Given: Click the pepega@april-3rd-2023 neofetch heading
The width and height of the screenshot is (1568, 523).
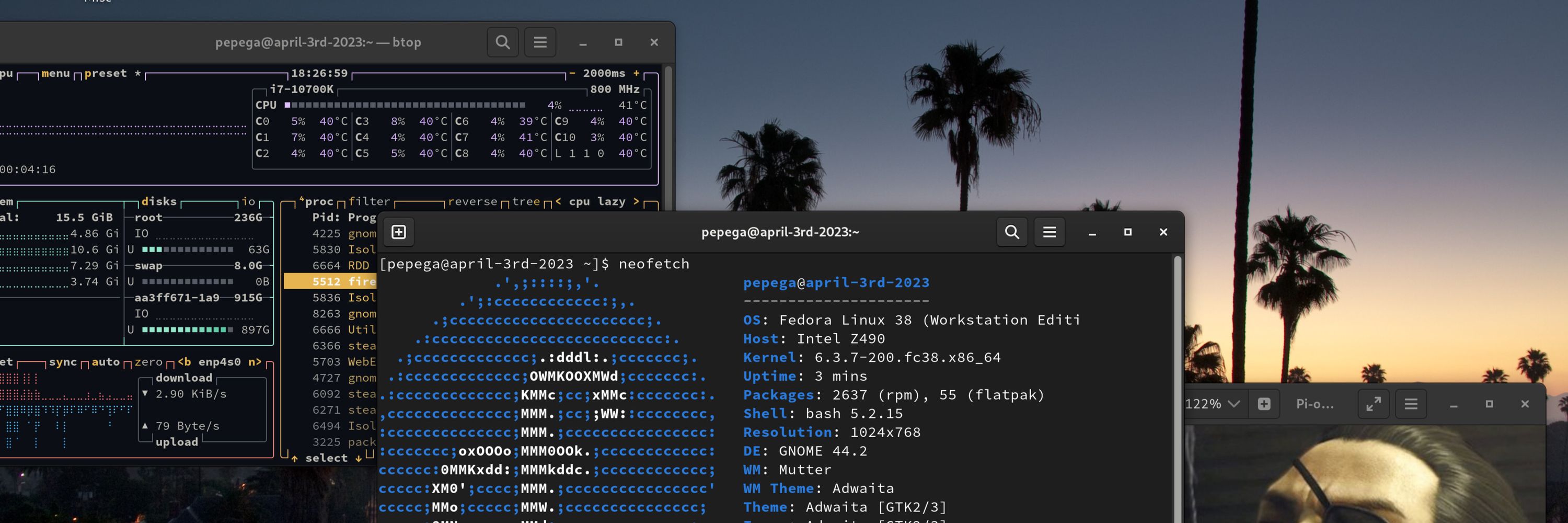Looking at the screenshot, I should [x=836, y=282].
